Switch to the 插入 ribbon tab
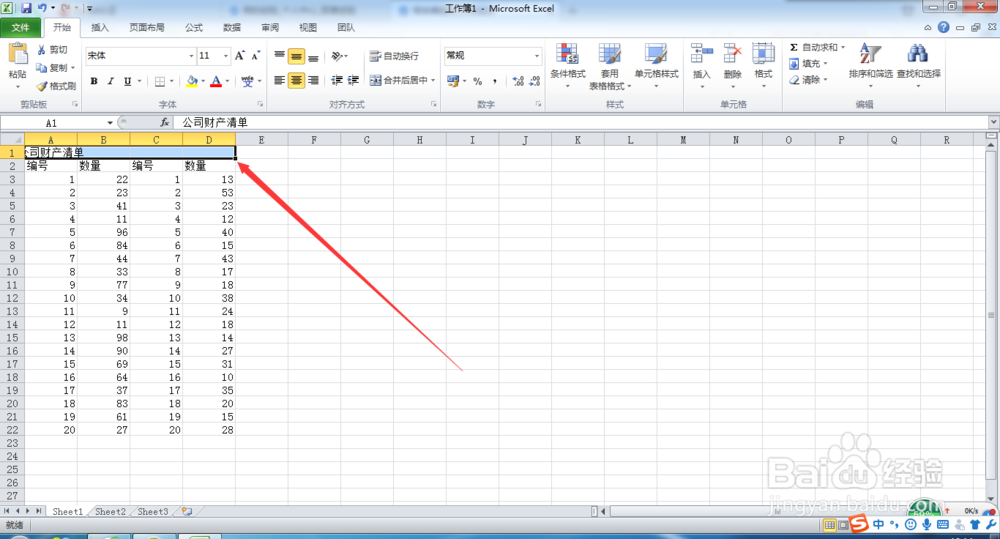 coord(99,27)
